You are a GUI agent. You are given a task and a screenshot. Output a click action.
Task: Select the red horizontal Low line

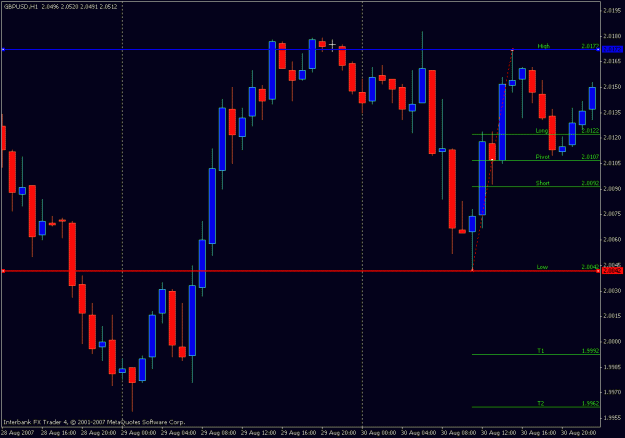[x=299, y=271]
